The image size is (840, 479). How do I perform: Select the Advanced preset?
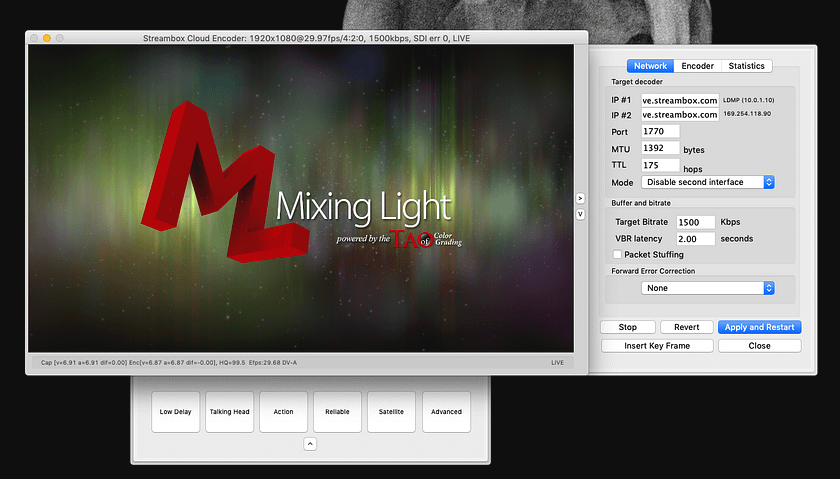coord(446,411)
